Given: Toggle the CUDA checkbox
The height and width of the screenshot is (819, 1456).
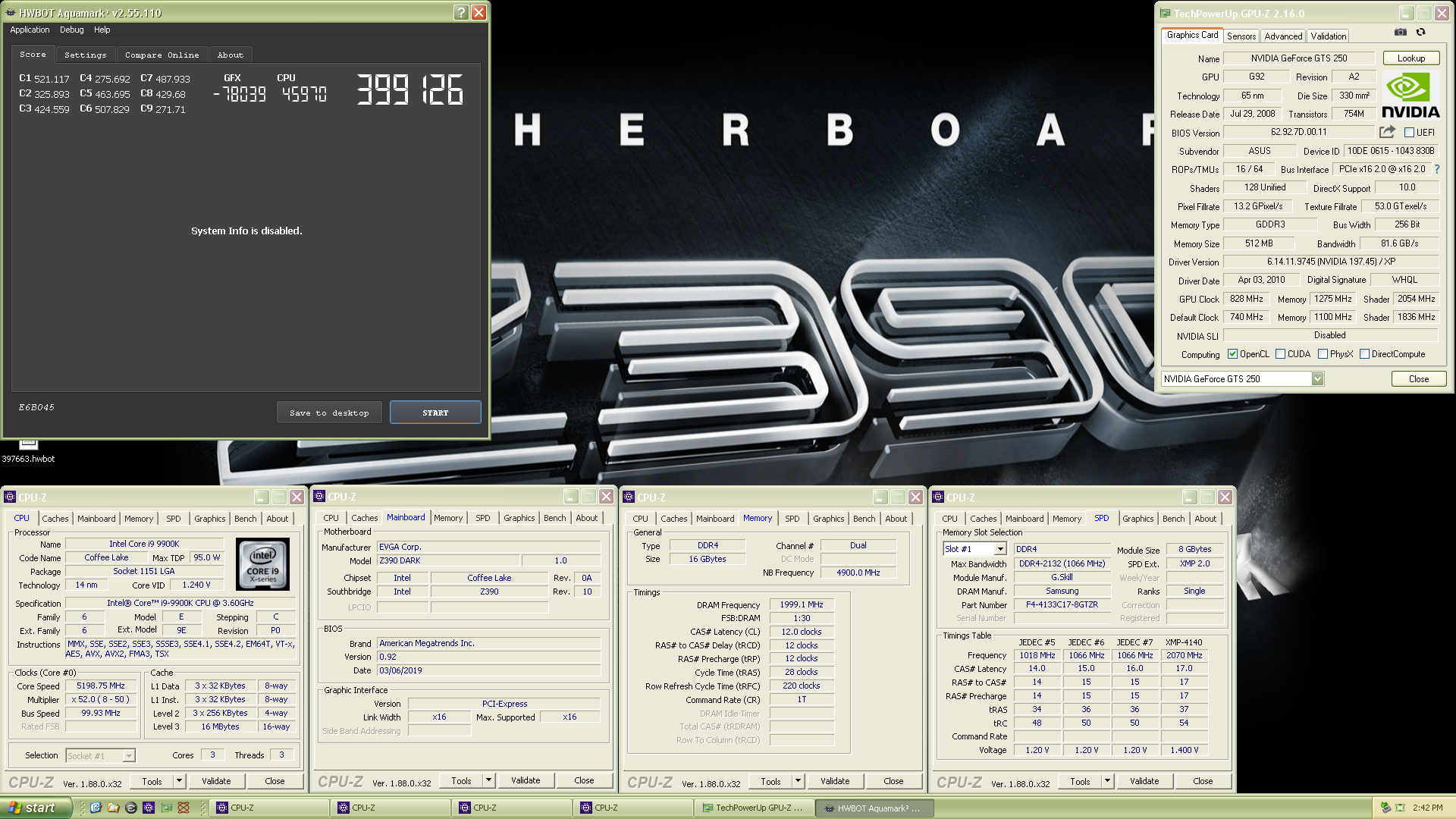Looking at the screenshot, I should pos(1280,354).
